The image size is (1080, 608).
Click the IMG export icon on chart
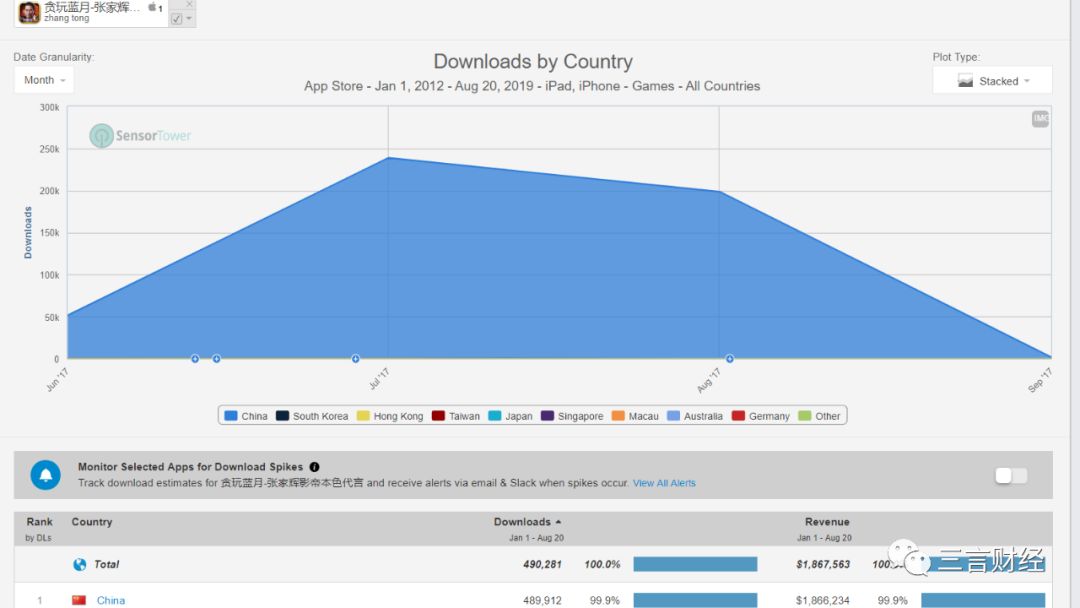pos(1040,119)
